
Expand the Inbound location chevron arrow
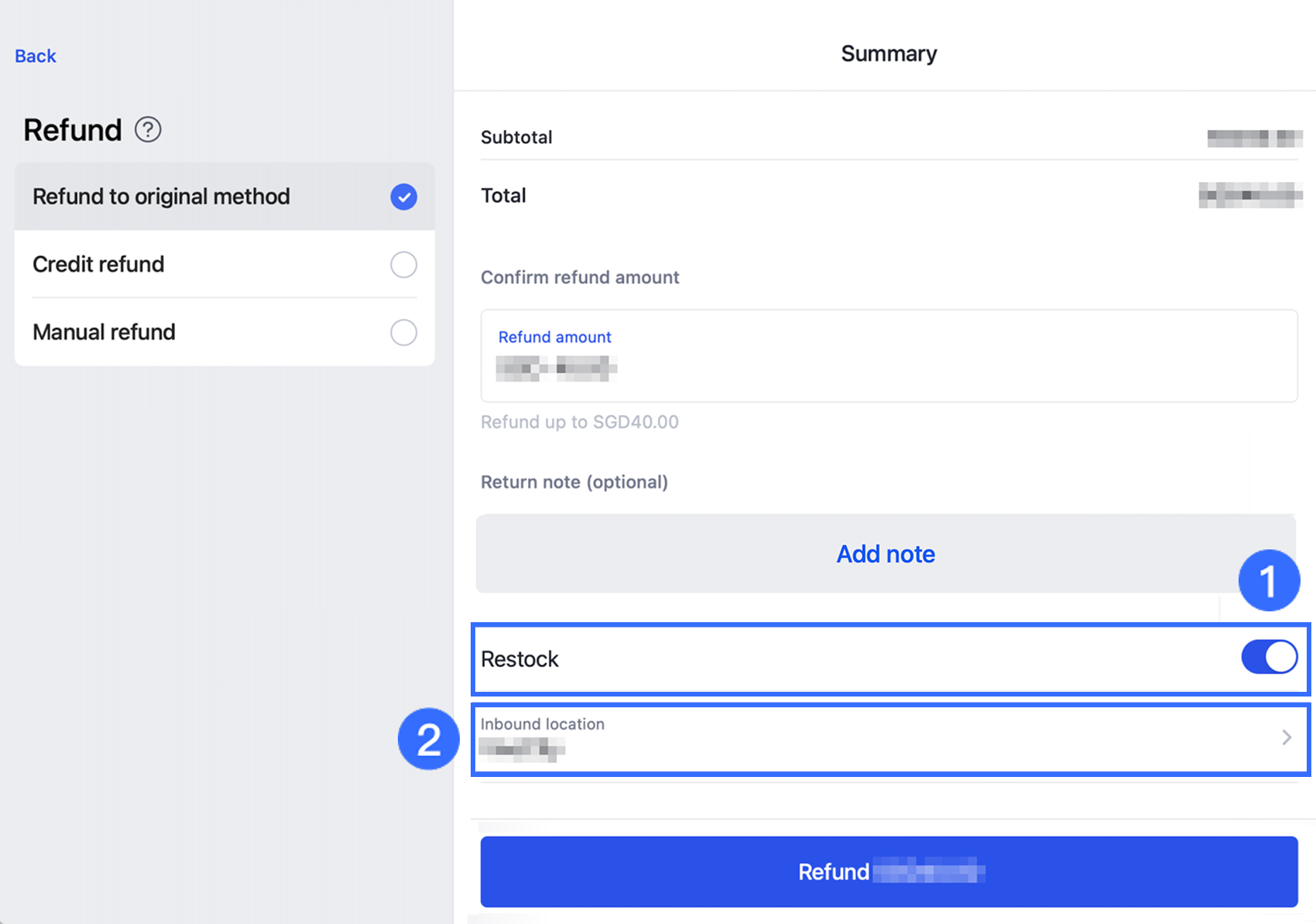point(1286,737)
